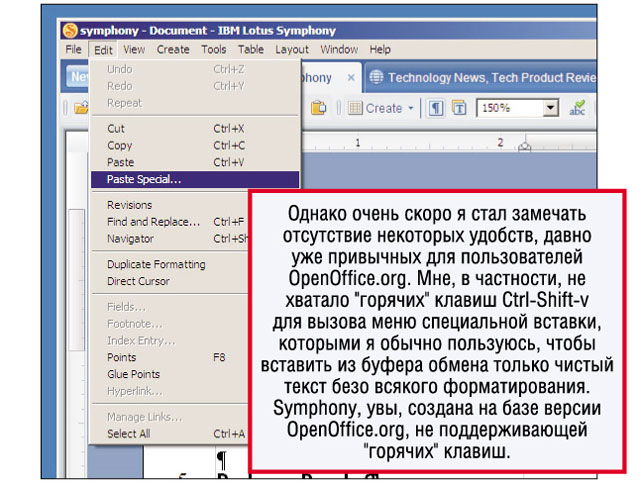The image size is (640, 483).
Task: Choose Navigator from the Edit menu
Action: pyautogui.click(x=170, y=238)
